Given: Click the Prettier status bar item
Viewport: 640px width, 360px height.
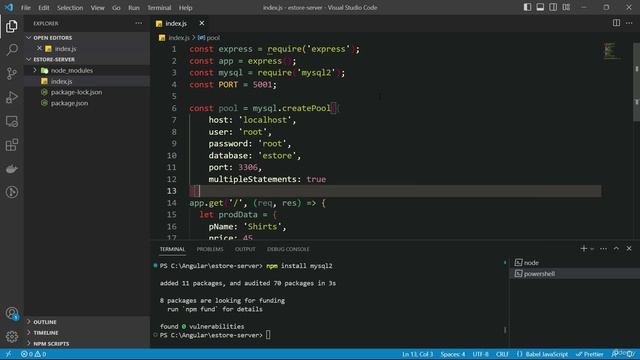Looking at the screenshot, I should [x=589, y=354].
